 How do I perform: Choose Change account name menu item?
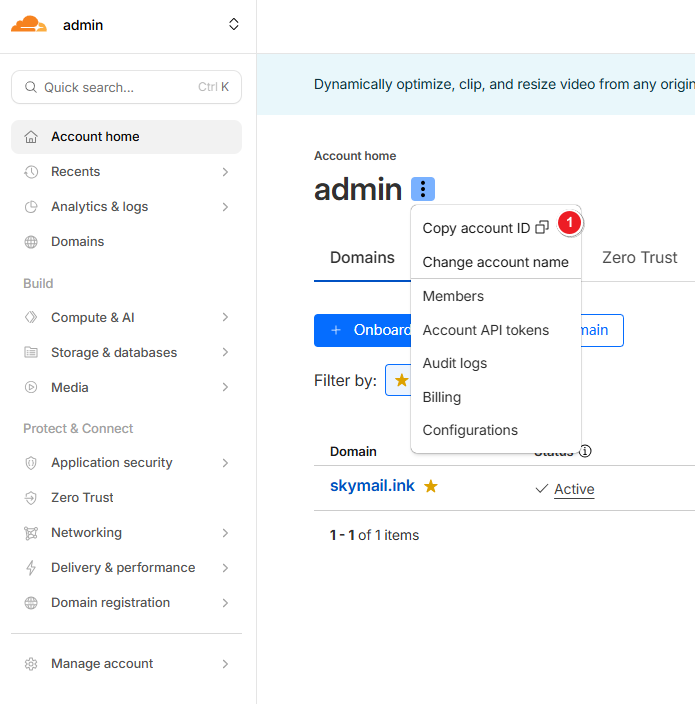click(x=495, y=262)
